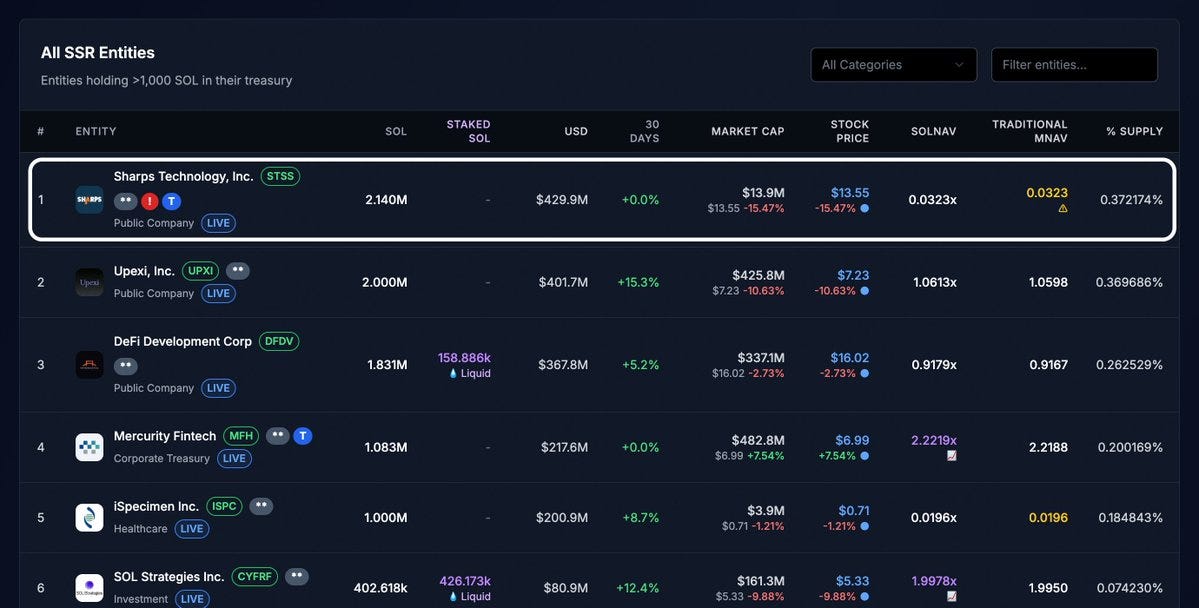The image size is (1199, 608).
Task: Click the 158.886k staked SOL value
Action: pyautogui.click(x=464, y=358)
